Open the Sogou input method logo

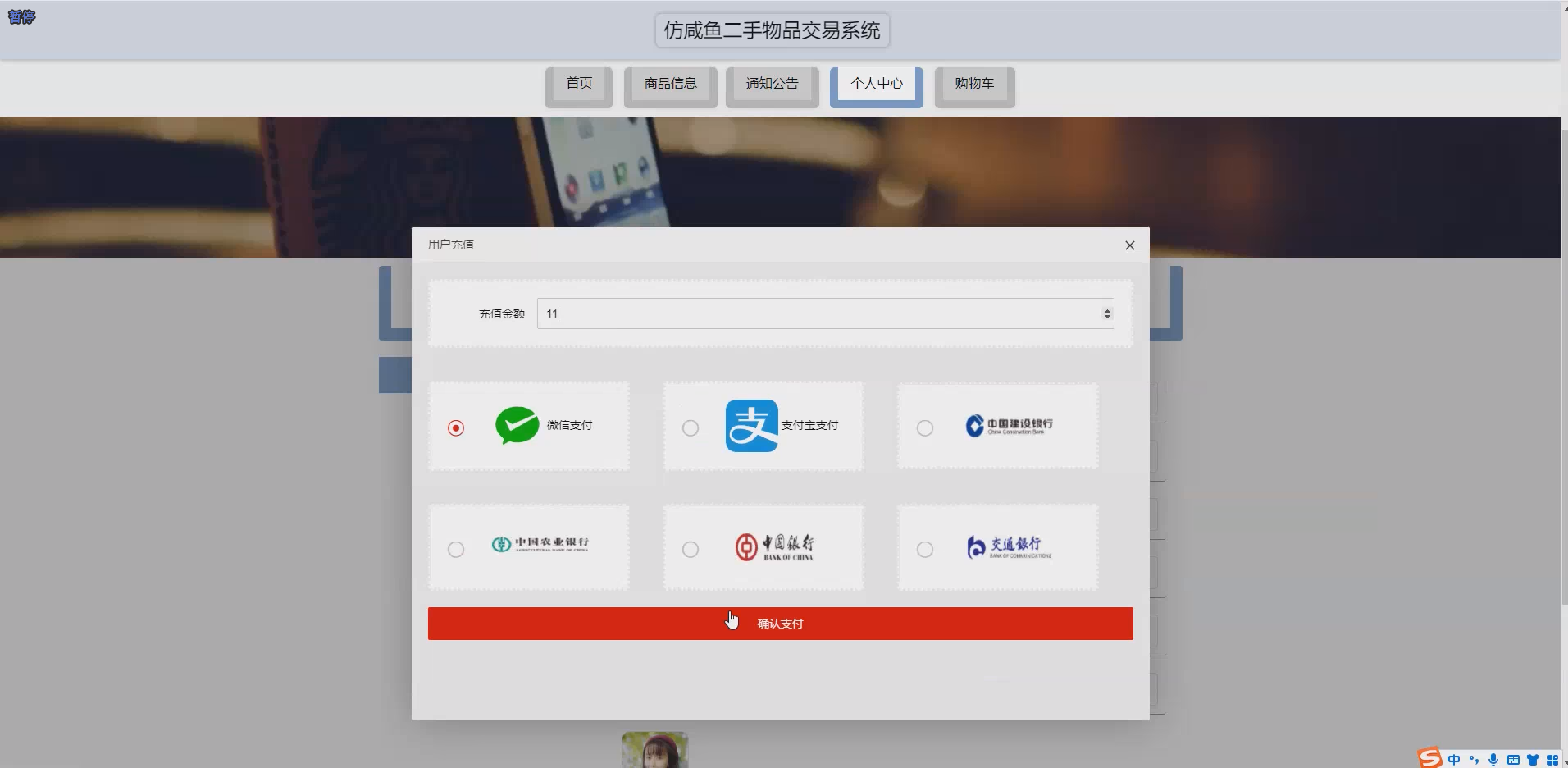tap(1430, 758)
